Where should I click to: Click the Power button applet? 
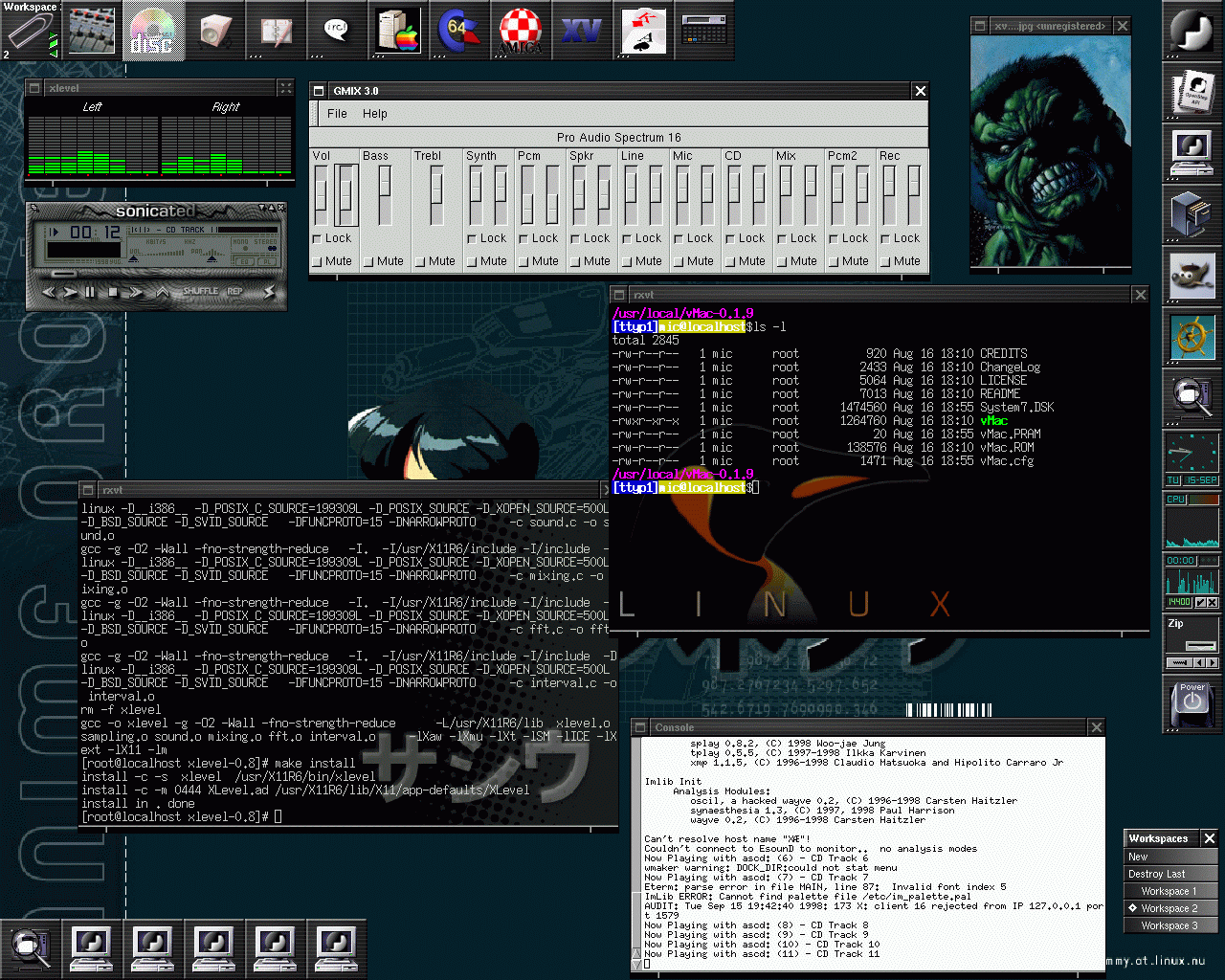tap(1192, 704)
